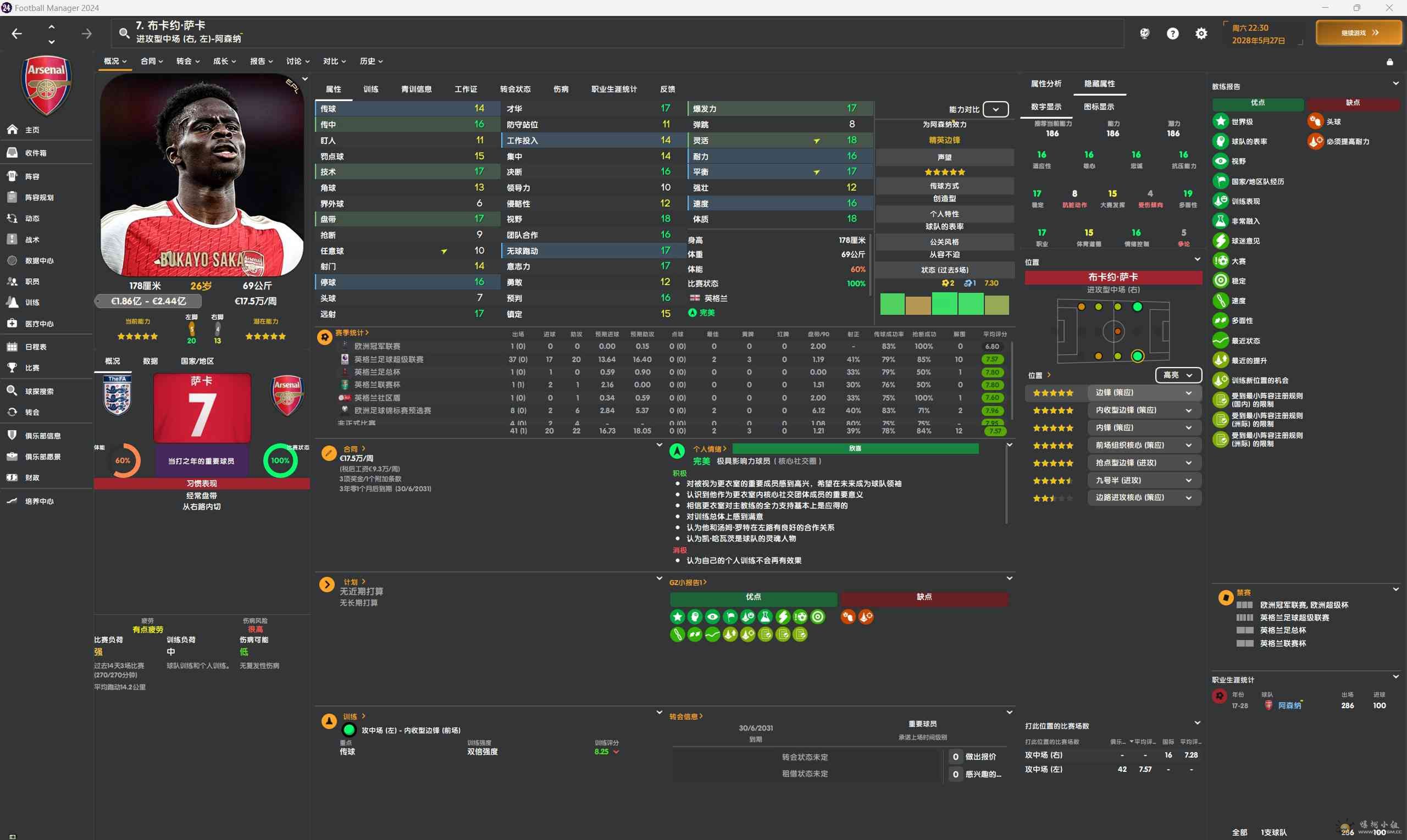The height and width of the screenshot is (840, 1407).
Task: Click the 合同 contract pencil icon
Action: point(329,453)
